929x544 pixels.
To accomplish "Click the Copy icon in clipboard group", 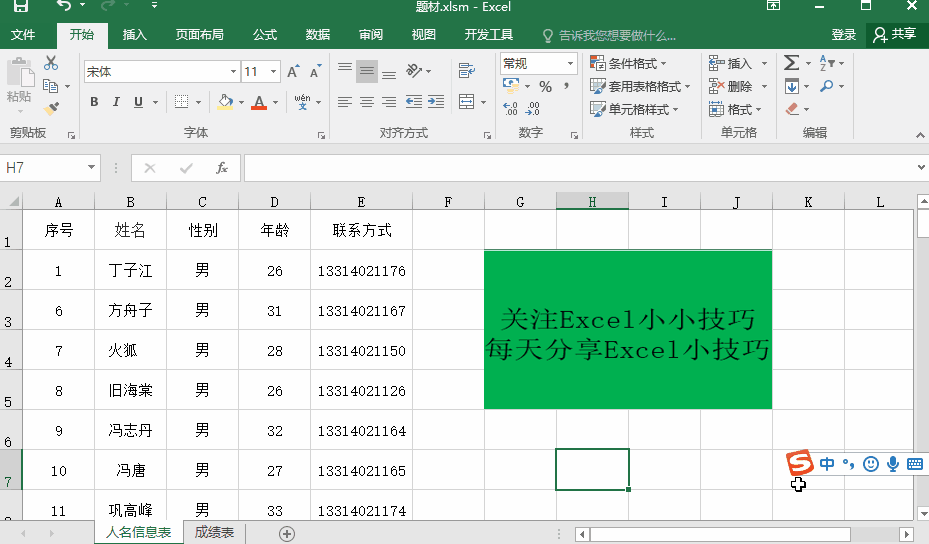I will point(51,86).
